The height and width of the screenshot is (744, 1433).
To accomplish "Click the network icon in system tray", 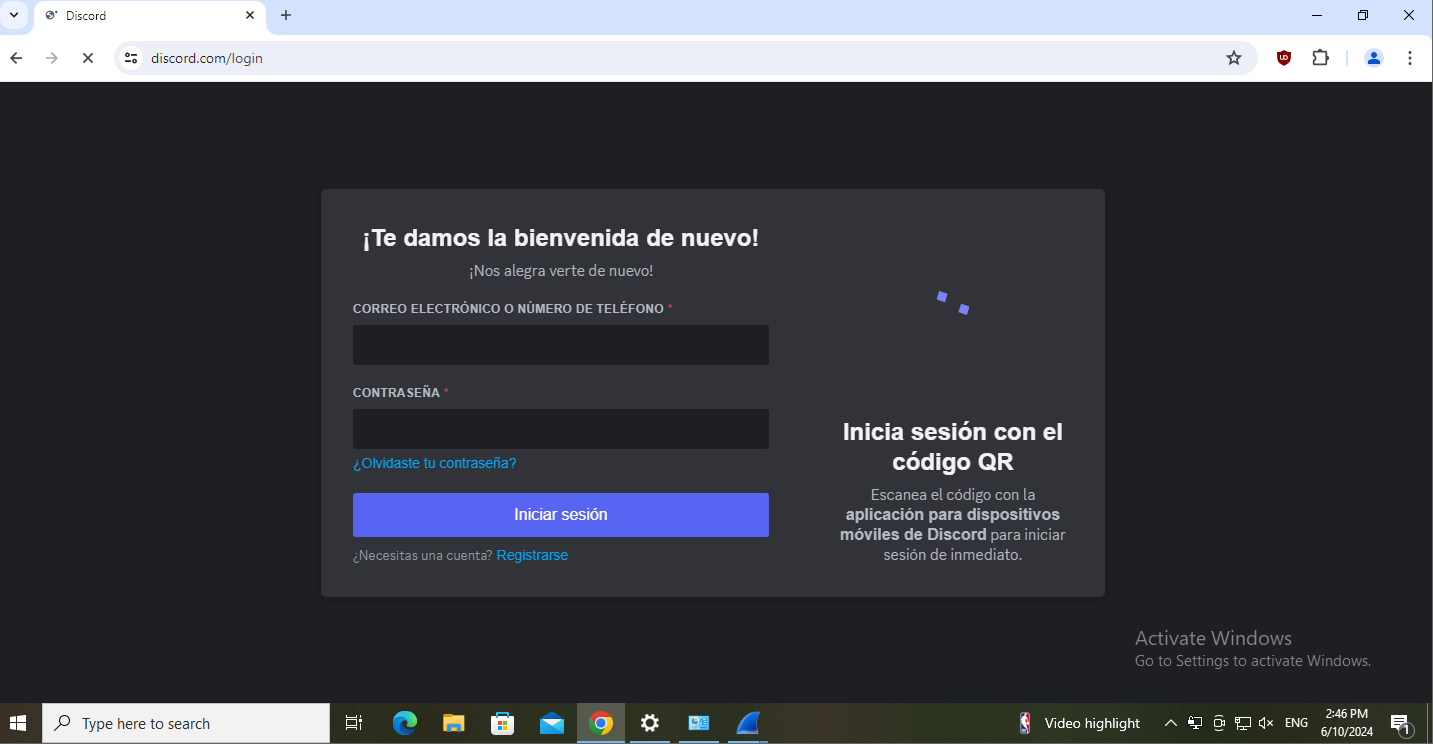I will tap(1243, 723).
